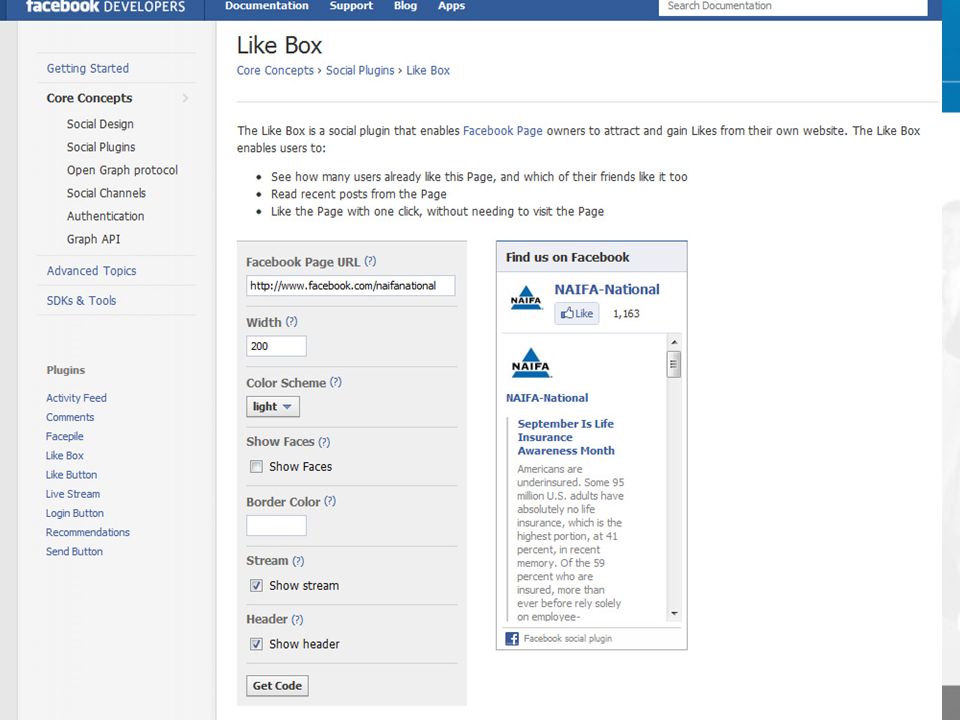Open help for Facebook Page URL
The image size is (960, 720).
pyautogui.click(x=370, y=261)
